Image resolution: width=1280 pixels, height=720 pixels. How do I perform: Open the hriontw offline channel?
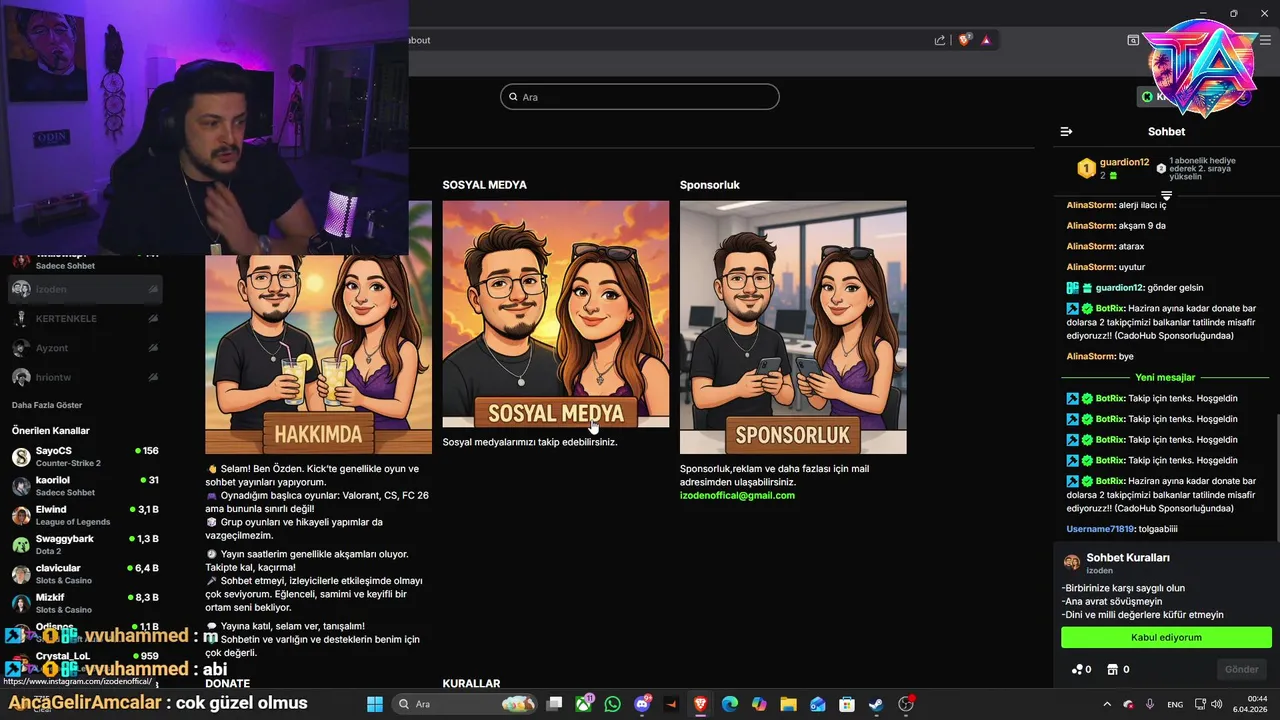click(x=85, y=377)
